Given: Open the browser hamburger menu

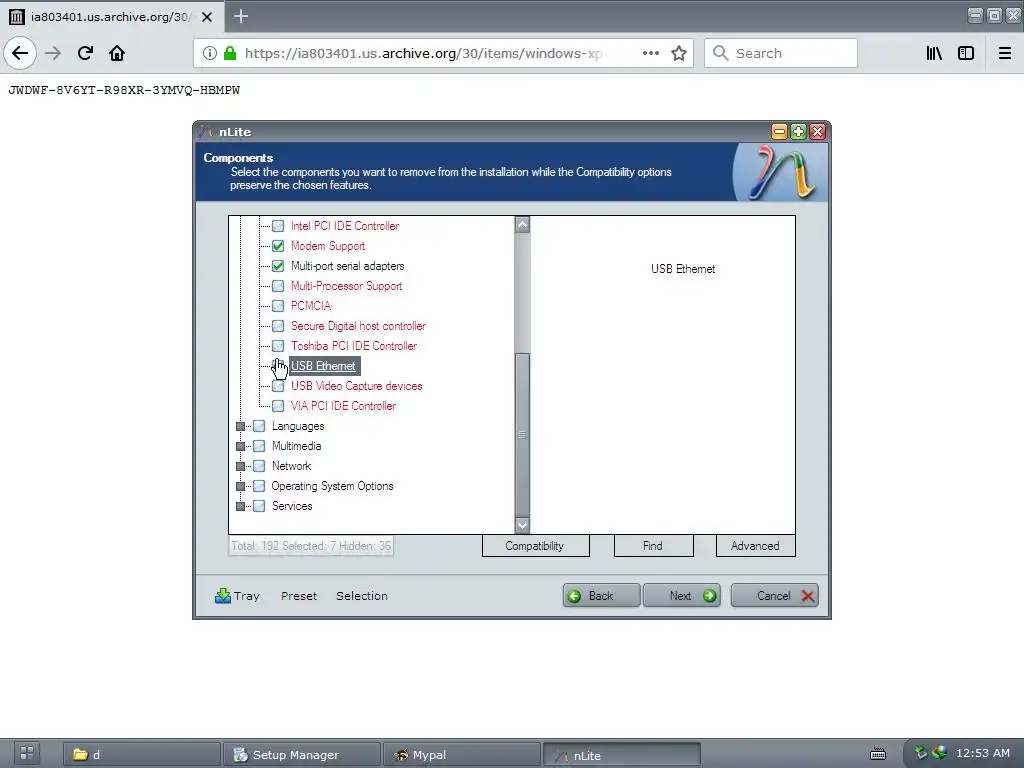Looking at the screenshot, I should pyautogui.click(x=1005, y=53).
